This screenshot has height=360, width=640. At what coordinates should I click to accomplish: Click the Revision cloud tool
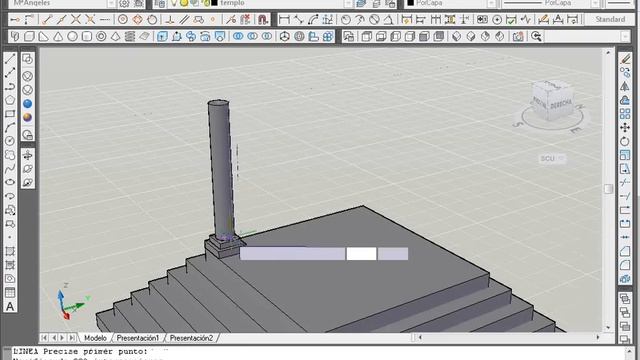point(10,155)
